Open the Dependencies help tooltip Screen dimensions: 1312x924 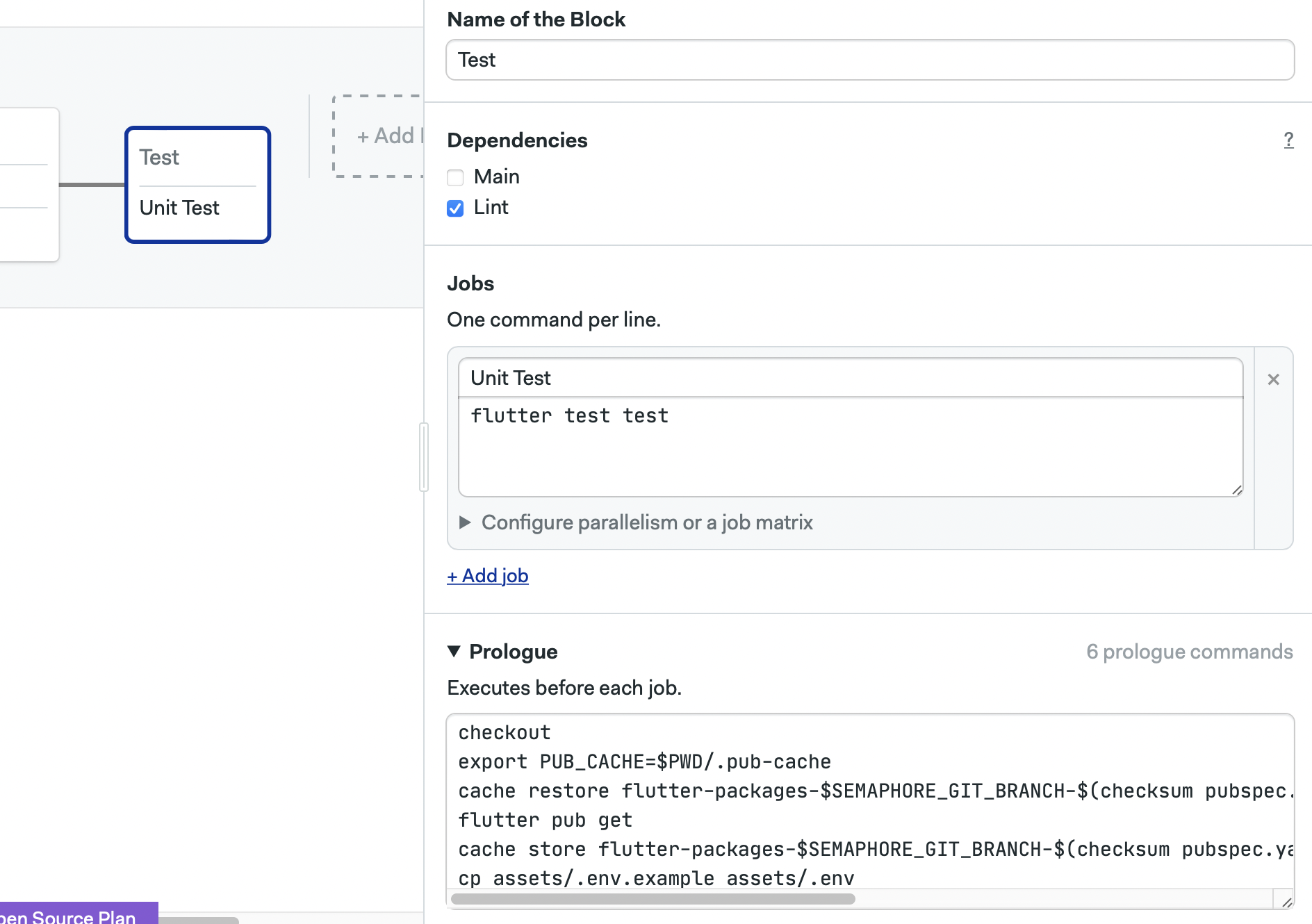pos(1289,140)
